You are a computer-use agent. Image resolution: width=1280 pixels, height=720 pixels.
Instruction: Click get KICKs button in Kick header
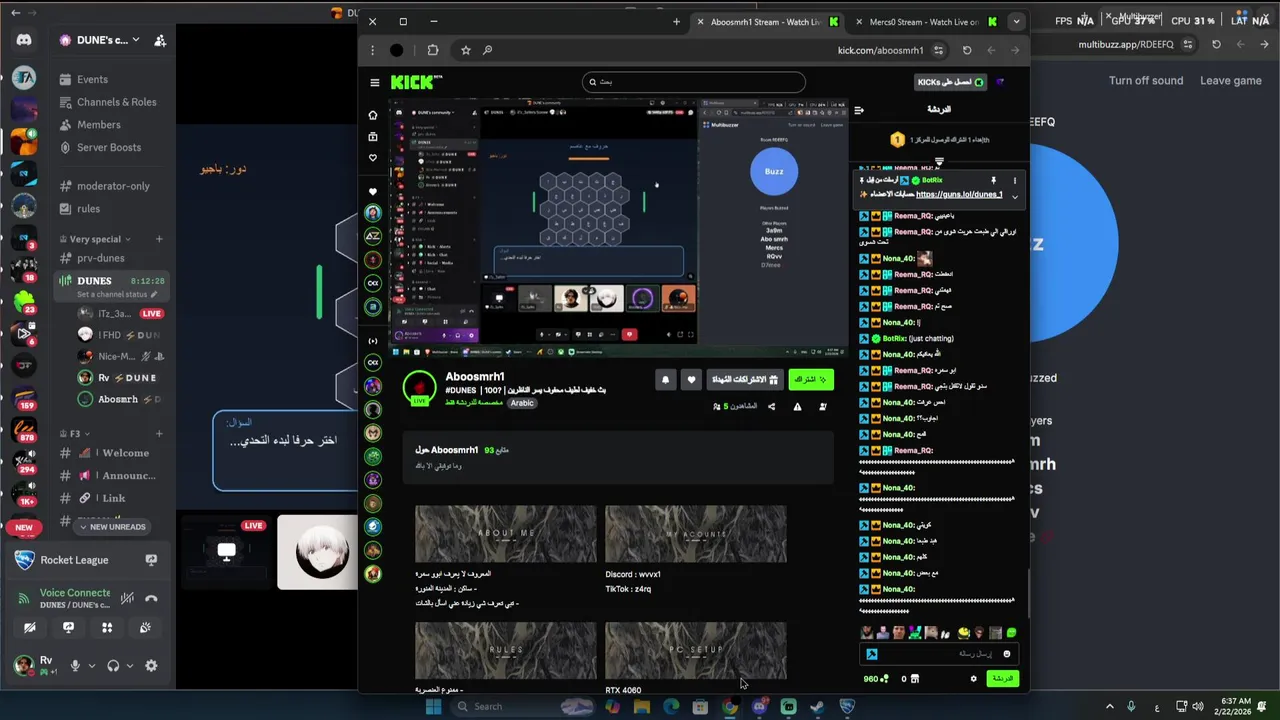[x=950, y=82]
